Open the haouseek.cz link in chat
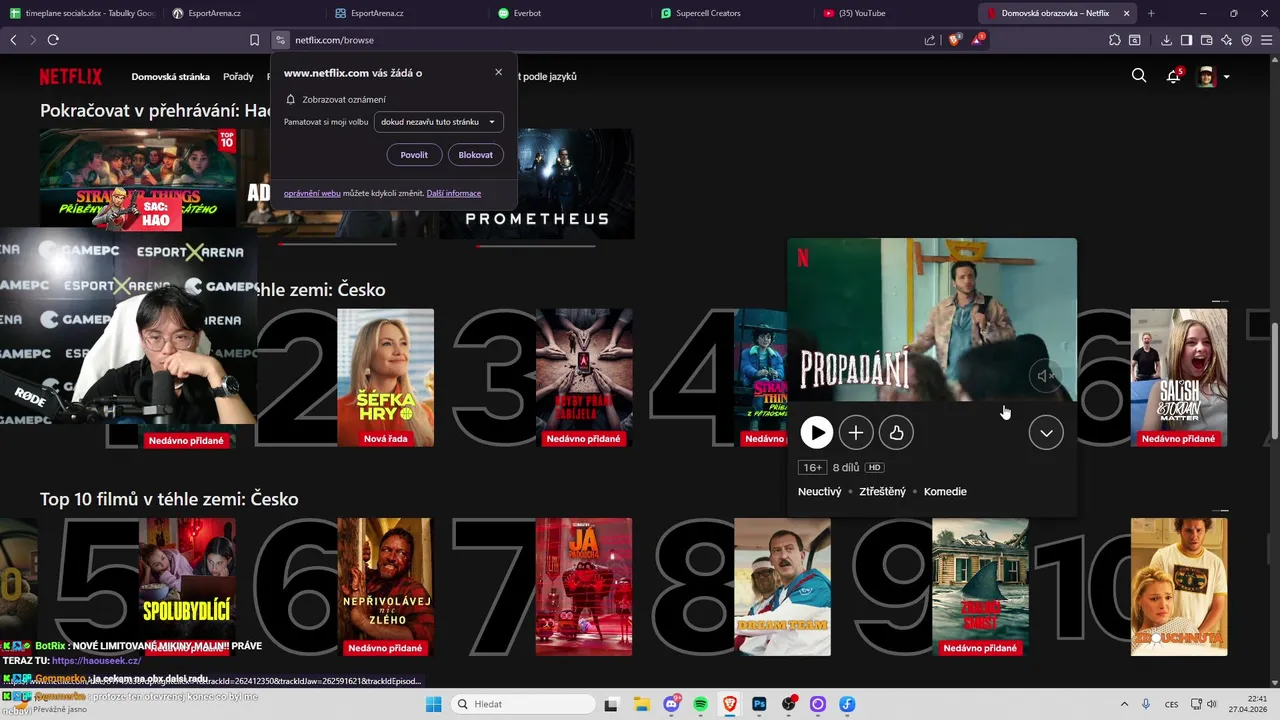The image size is (1280, 720). point(96,661)
